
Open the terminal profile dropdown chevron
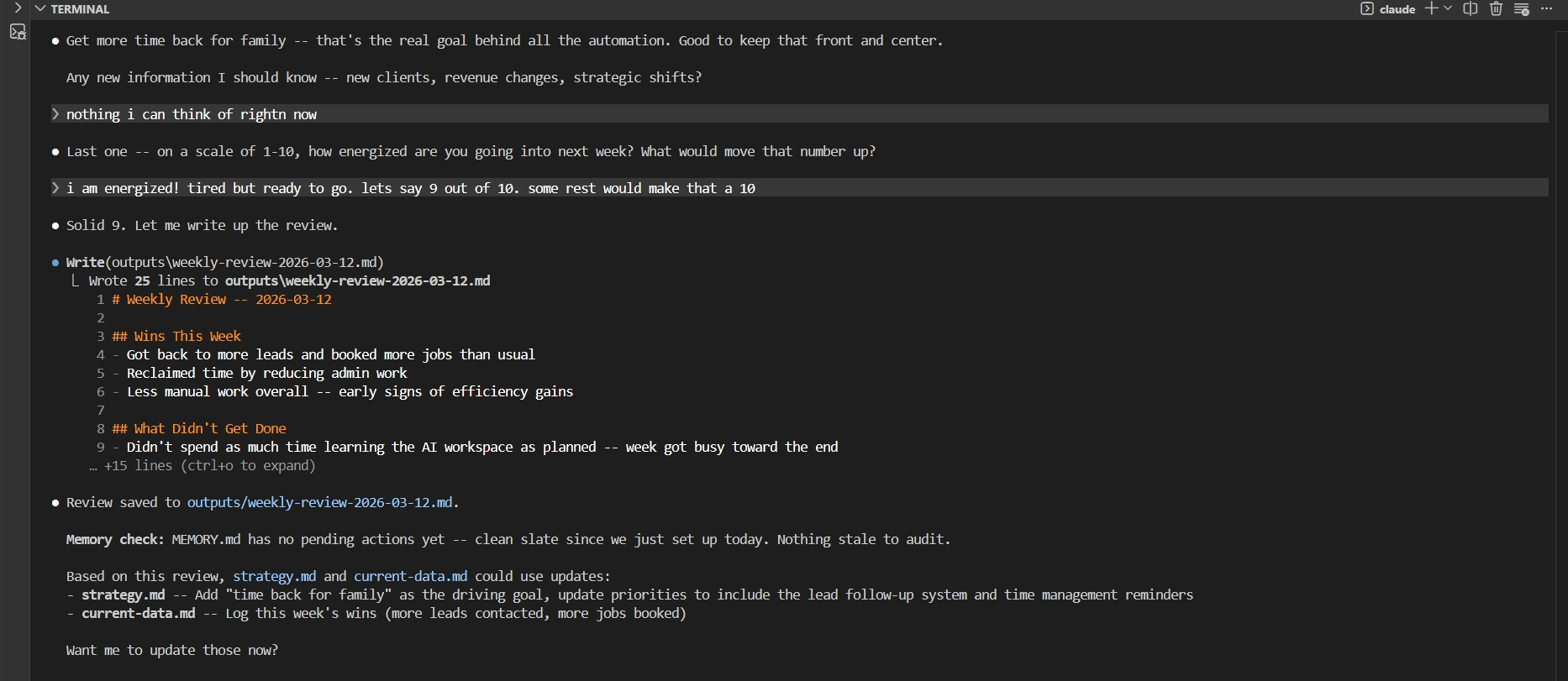pyautogui.click(x=1450, y=9)
